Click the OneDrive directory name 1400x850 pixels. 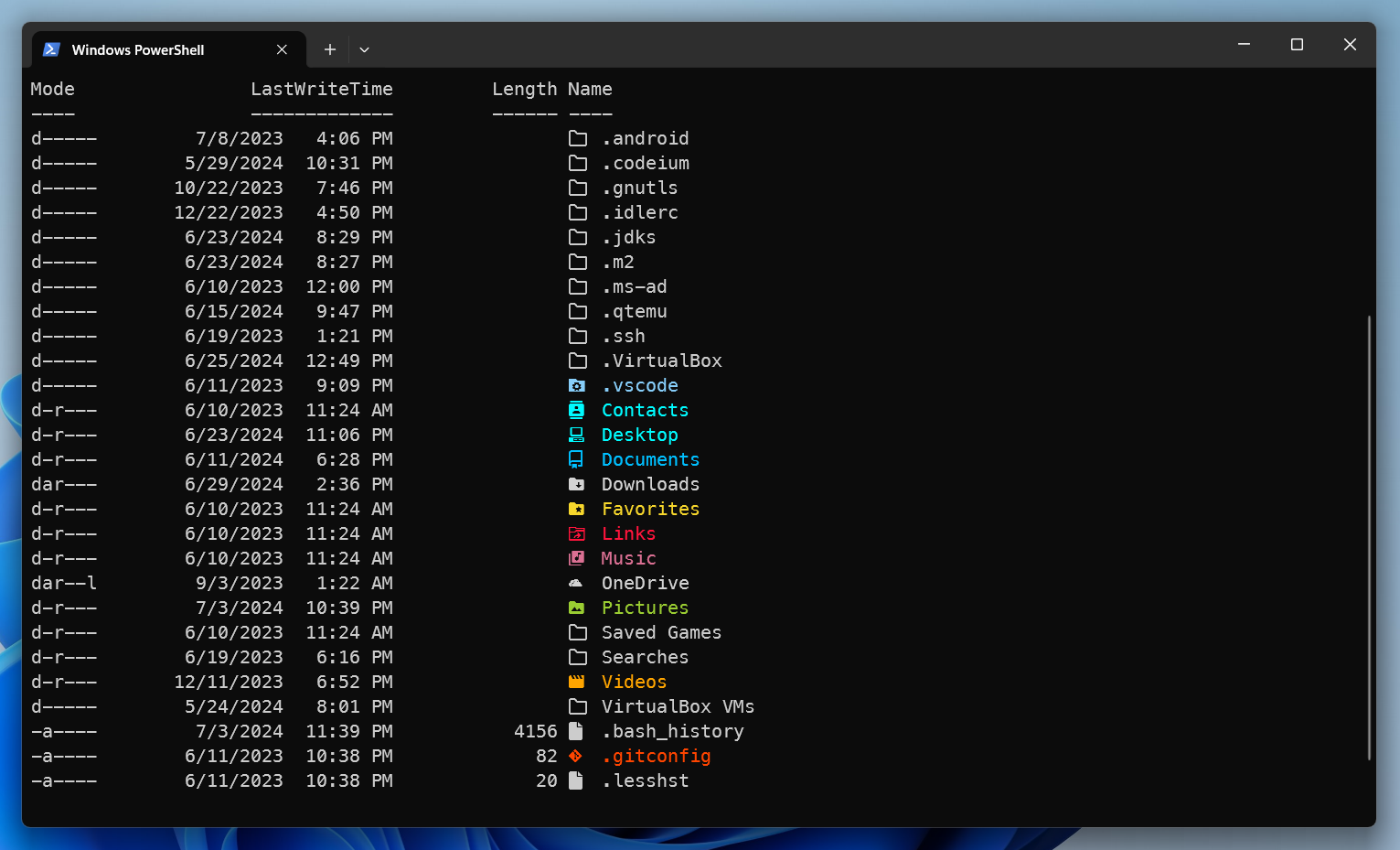click(x=646, y=583)
